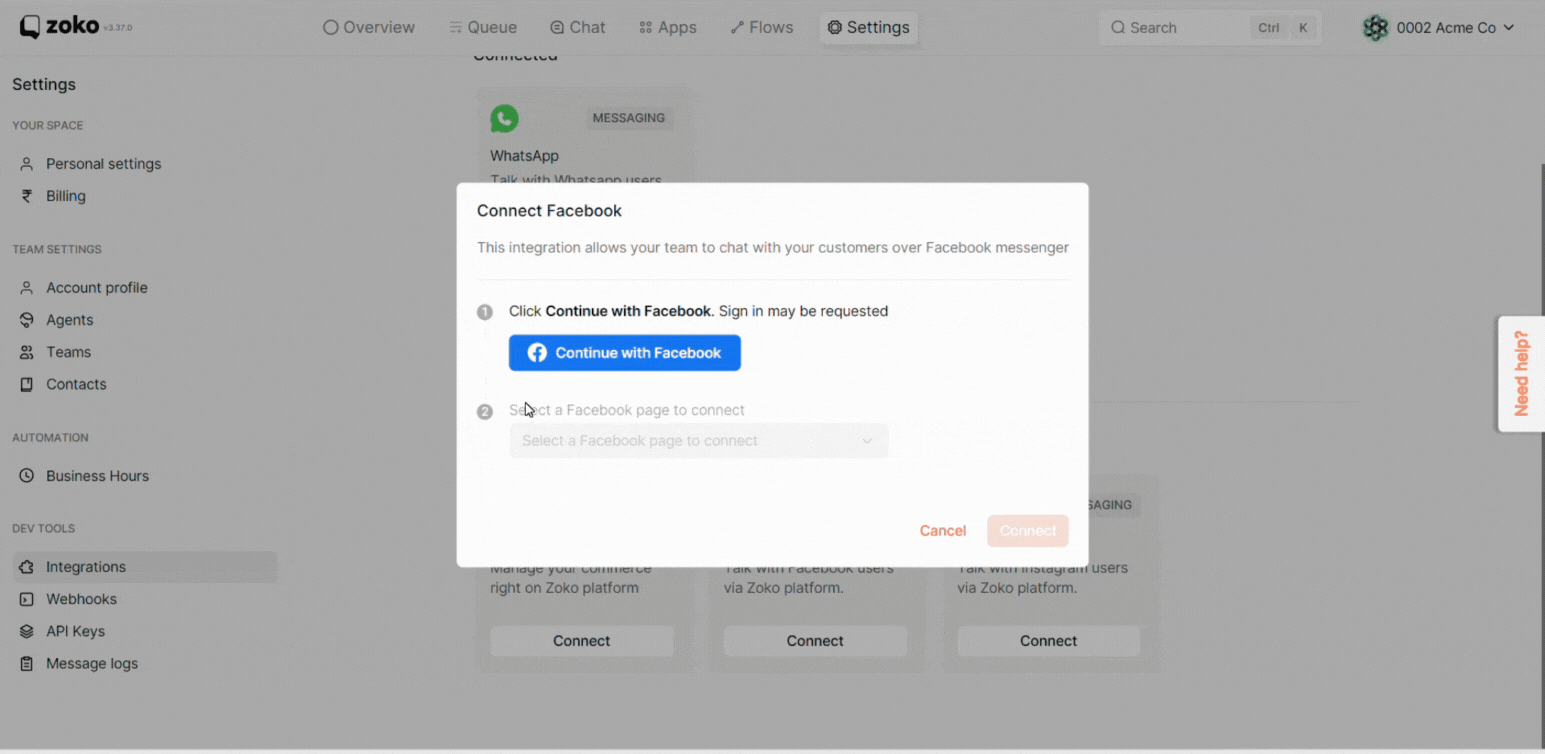This screenshot has height=754, width=1545.
Task: Click the WhatsApp icon on the card
Action: click(x=505, y=118)
